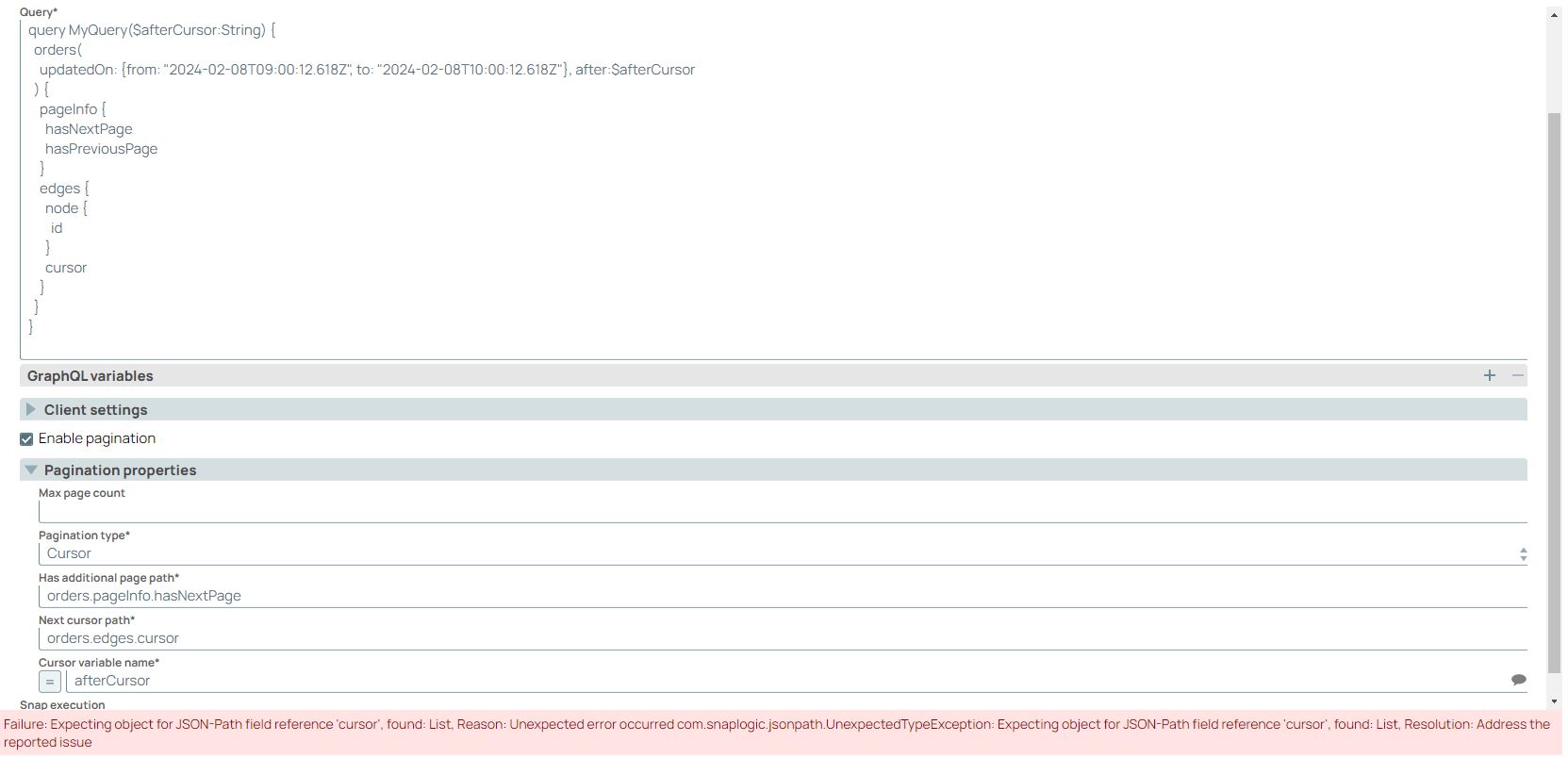Click the vertical scrollbar thumb
1568x758 pixels.
[x=1554, y=377]
